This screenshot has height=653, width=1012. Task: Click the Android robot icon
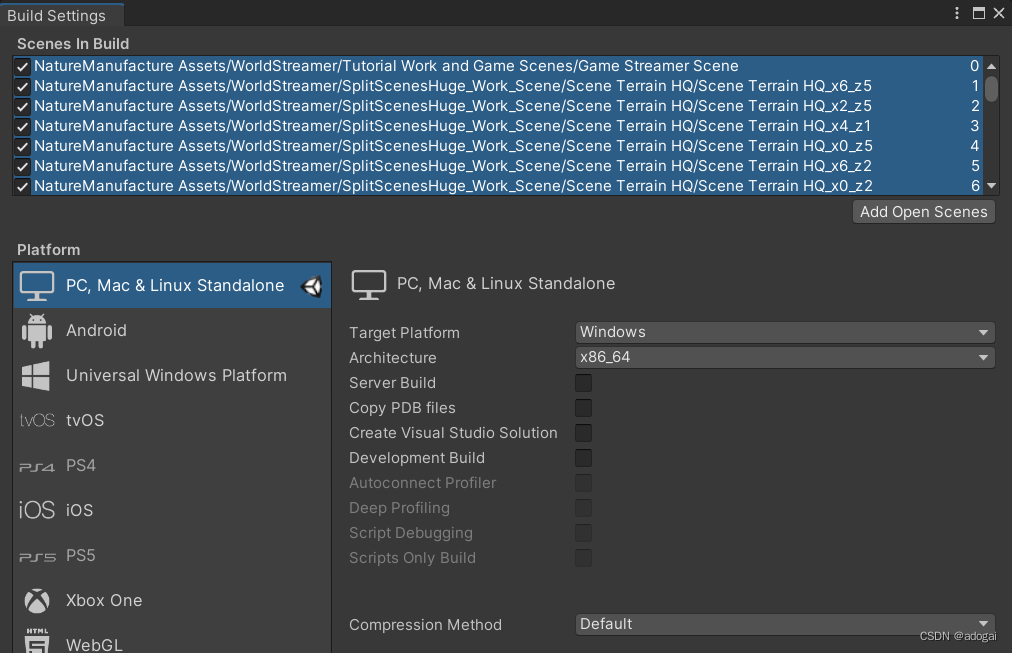37,331
